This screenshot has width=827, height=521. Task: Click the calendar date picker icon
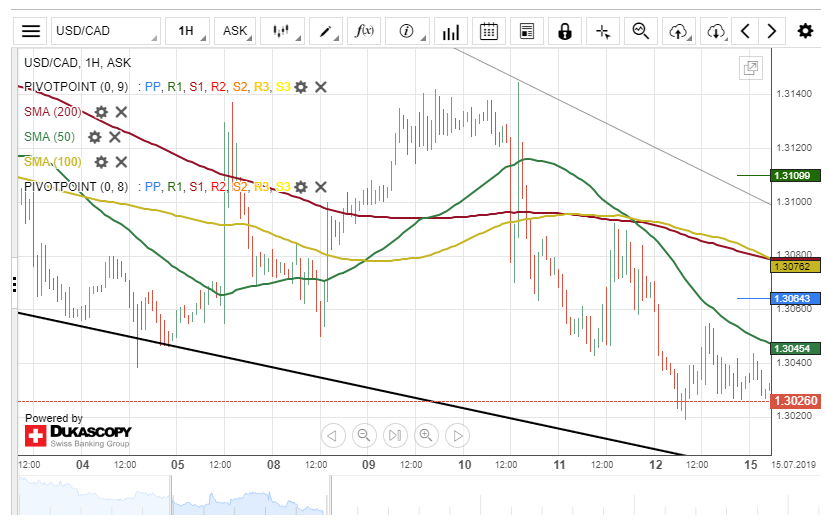coord(488,31)
